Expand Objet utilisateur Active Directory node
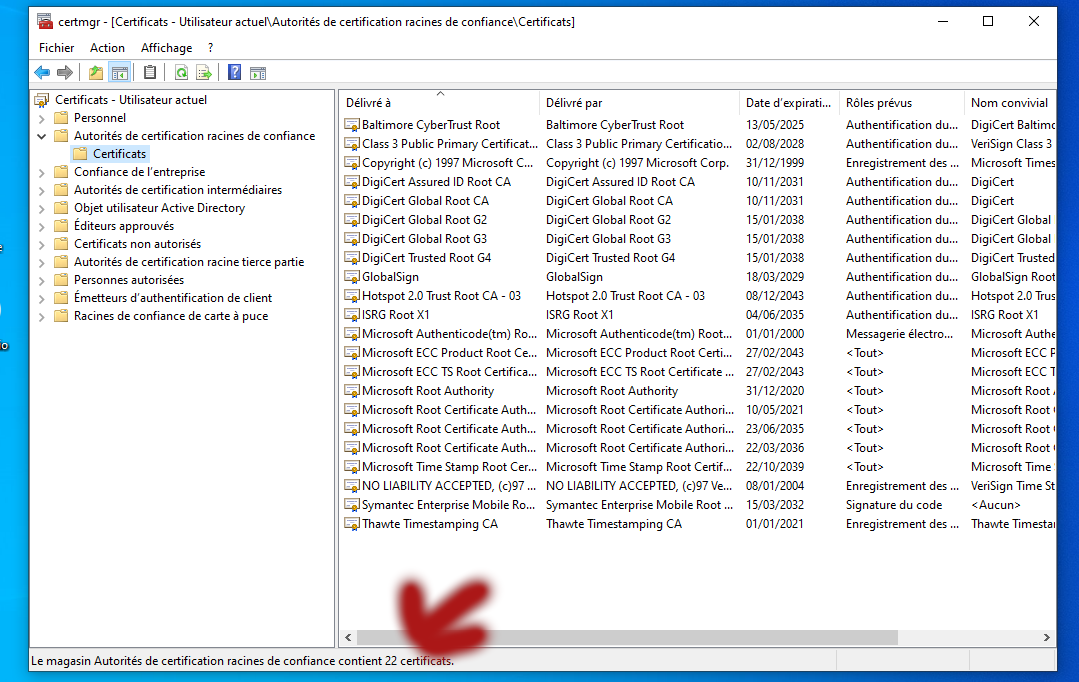The width and height of the screenshot is (1079, 682). tap(42, 208)
